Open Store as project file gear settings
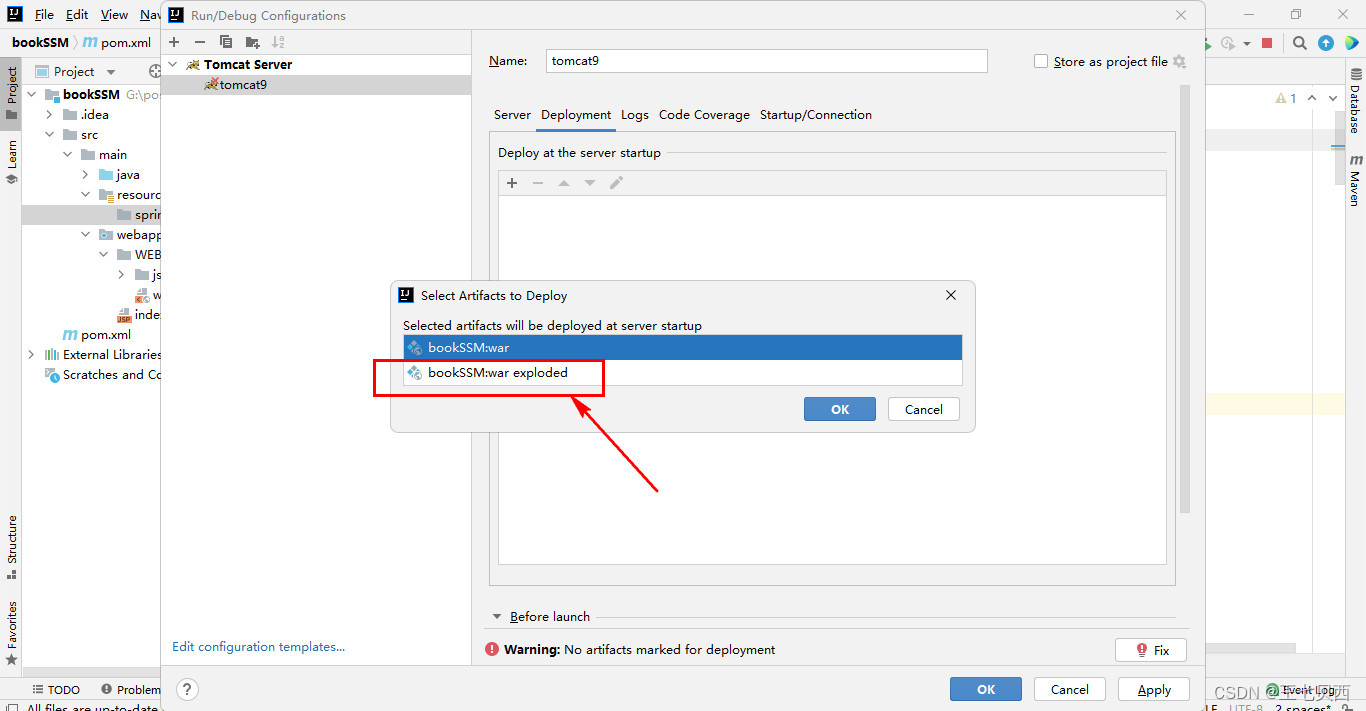This screenshot has width=1366, height=711. coord(1179,62)
